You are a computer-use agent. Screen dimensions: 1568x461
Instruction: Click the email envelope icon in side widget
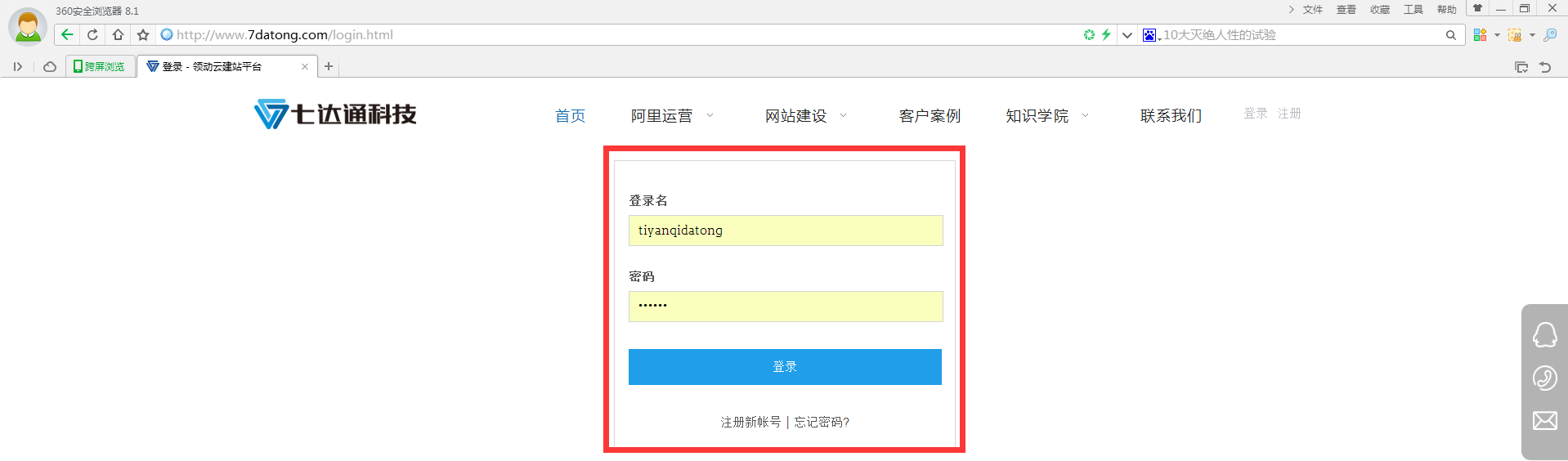[x=1544, y=421]
